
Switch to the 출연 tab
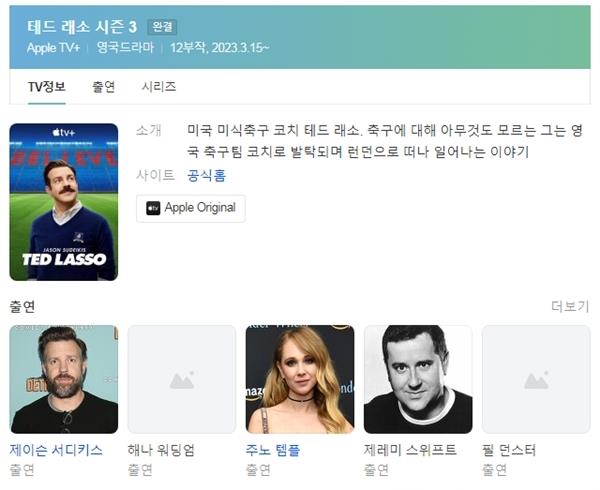(x=103, y=87)
